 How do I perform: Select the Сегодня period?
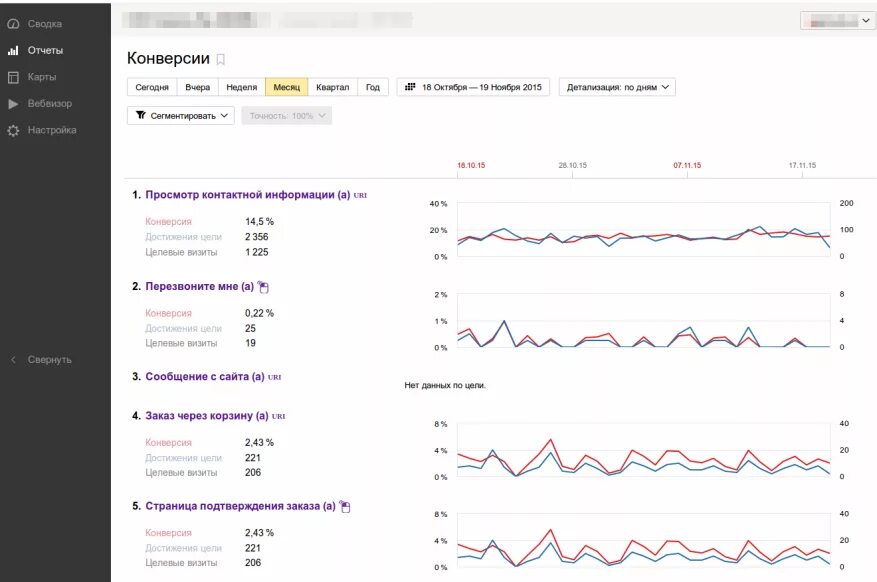152,87
